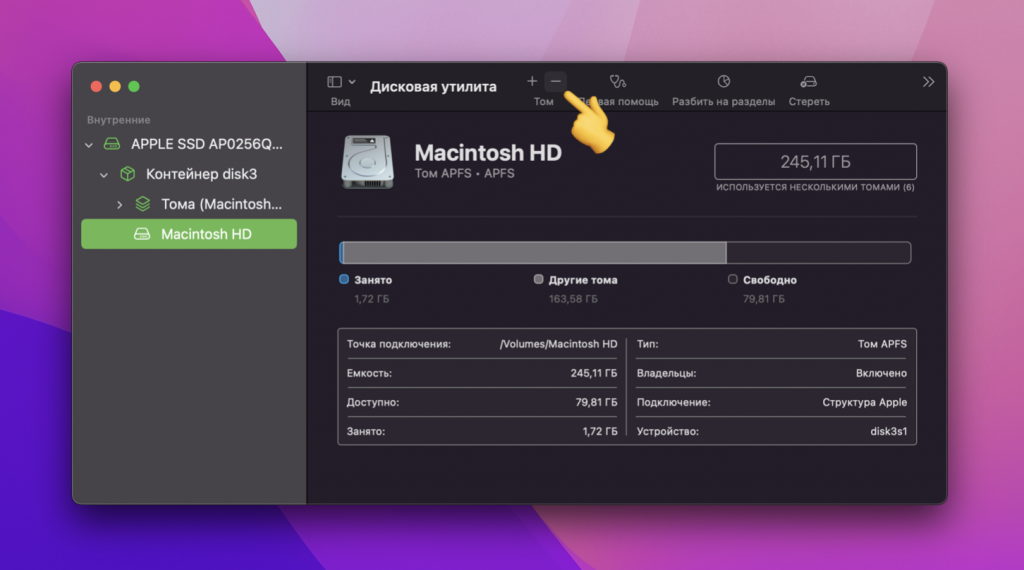Collapse the APPLE SSD disclosure chevron
Image resolution: width=1024 pixels, height=570 pixels.
(89, 145)
